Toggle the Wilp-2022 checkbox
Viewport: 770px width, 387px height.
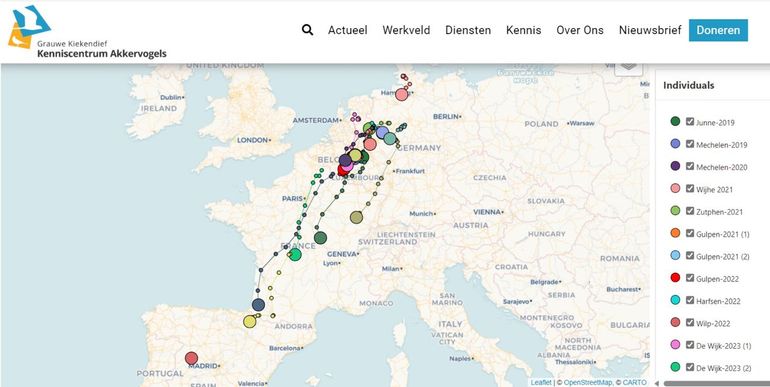pos(690,323)
